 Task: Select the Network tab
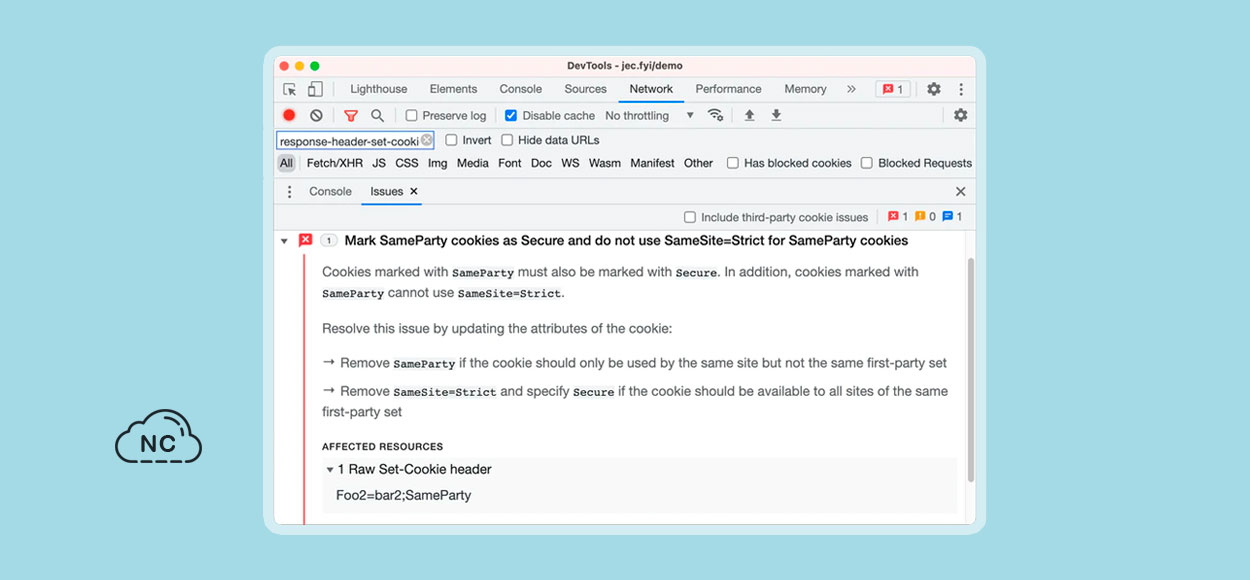[x=651, y=89]
